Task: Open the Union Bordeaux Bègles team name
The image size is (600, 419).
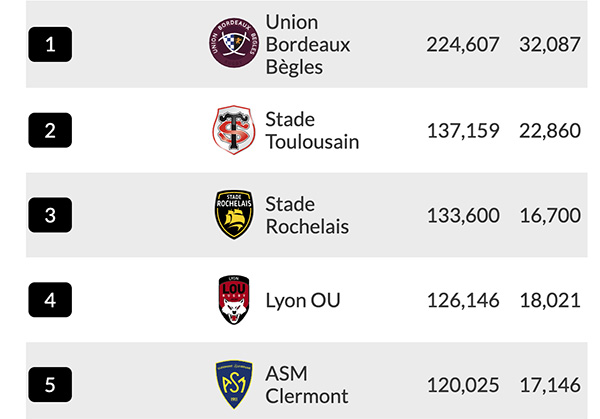Action: 308,44
